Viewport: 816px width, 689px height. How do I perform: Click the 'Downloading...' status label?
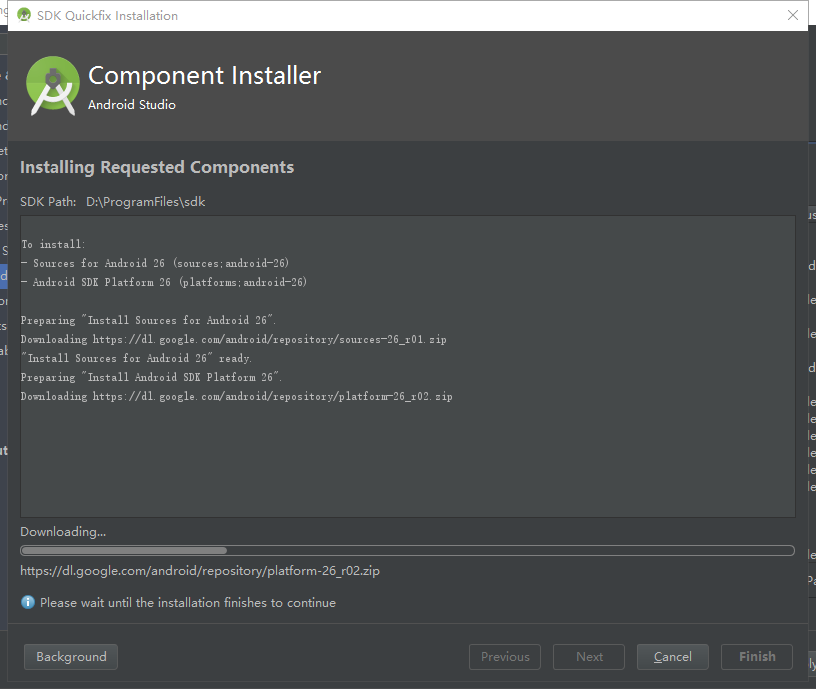tap(63, 532)
